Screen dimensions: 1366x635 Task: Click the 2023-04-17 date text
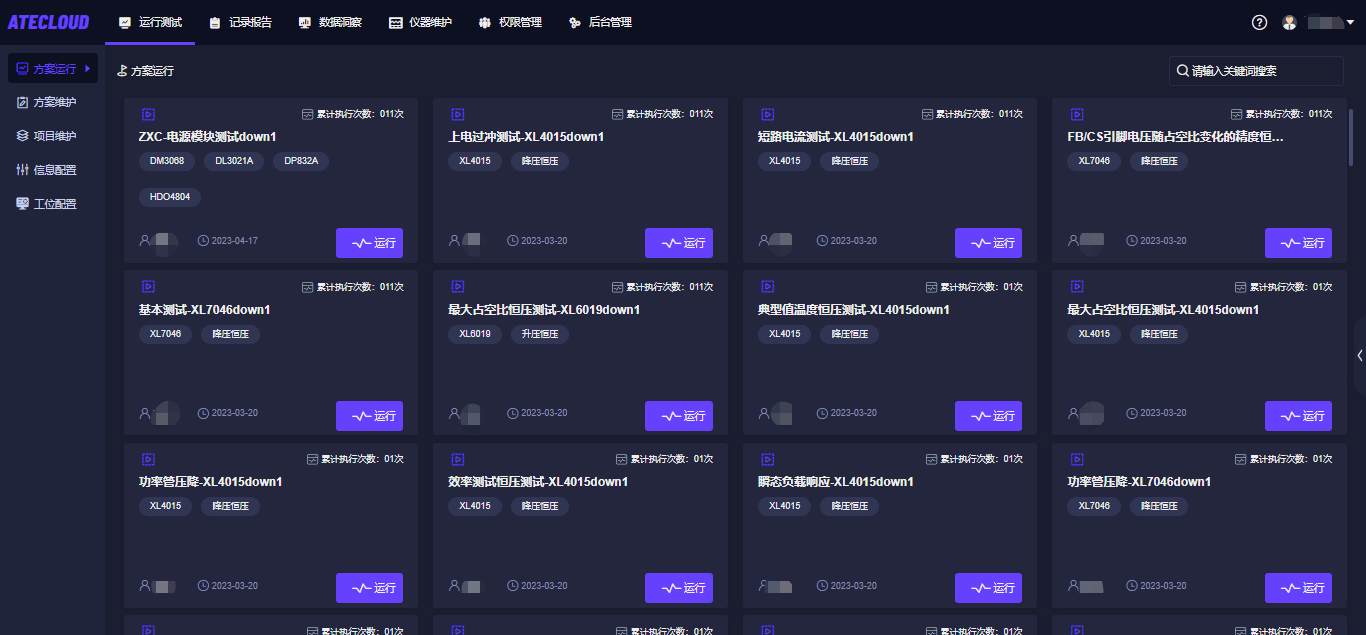(235, 241)
